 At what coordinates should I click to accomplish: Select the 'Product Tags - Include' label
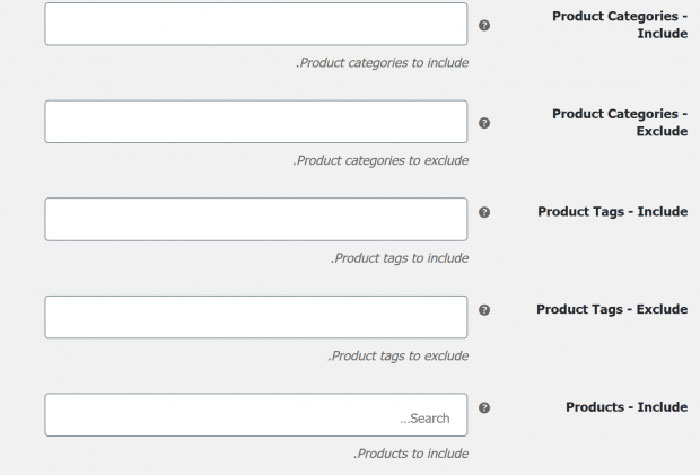pyautogui.click(x=612, y=212)
